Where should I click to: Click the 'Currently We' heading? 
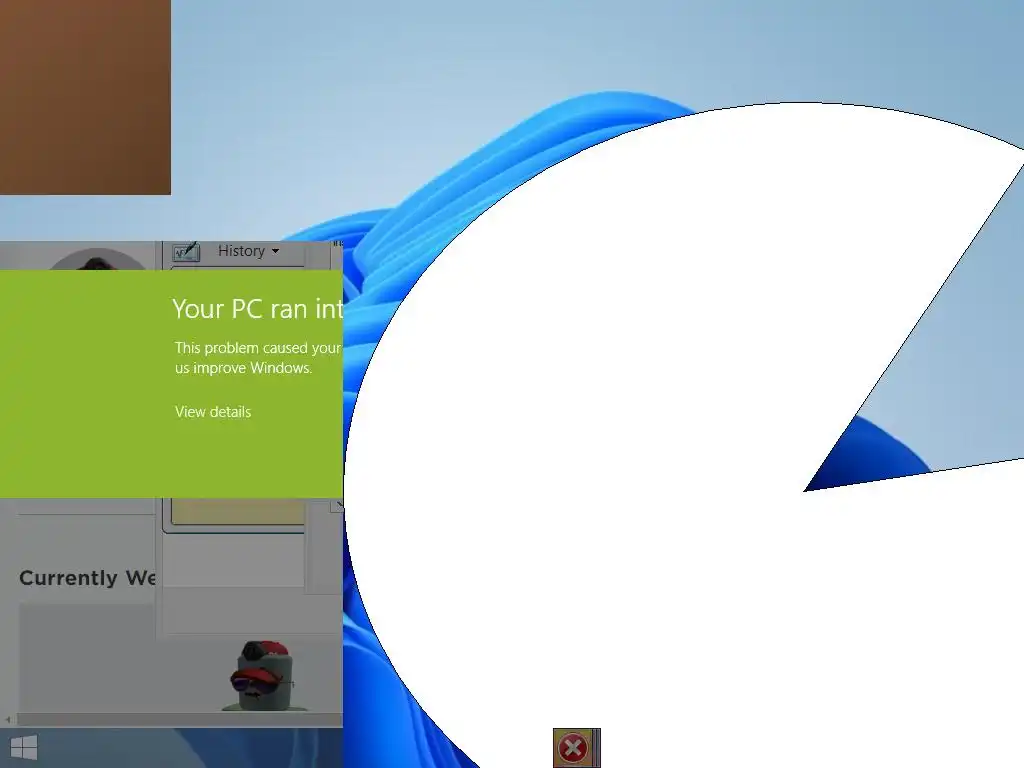tap(88, 578)
